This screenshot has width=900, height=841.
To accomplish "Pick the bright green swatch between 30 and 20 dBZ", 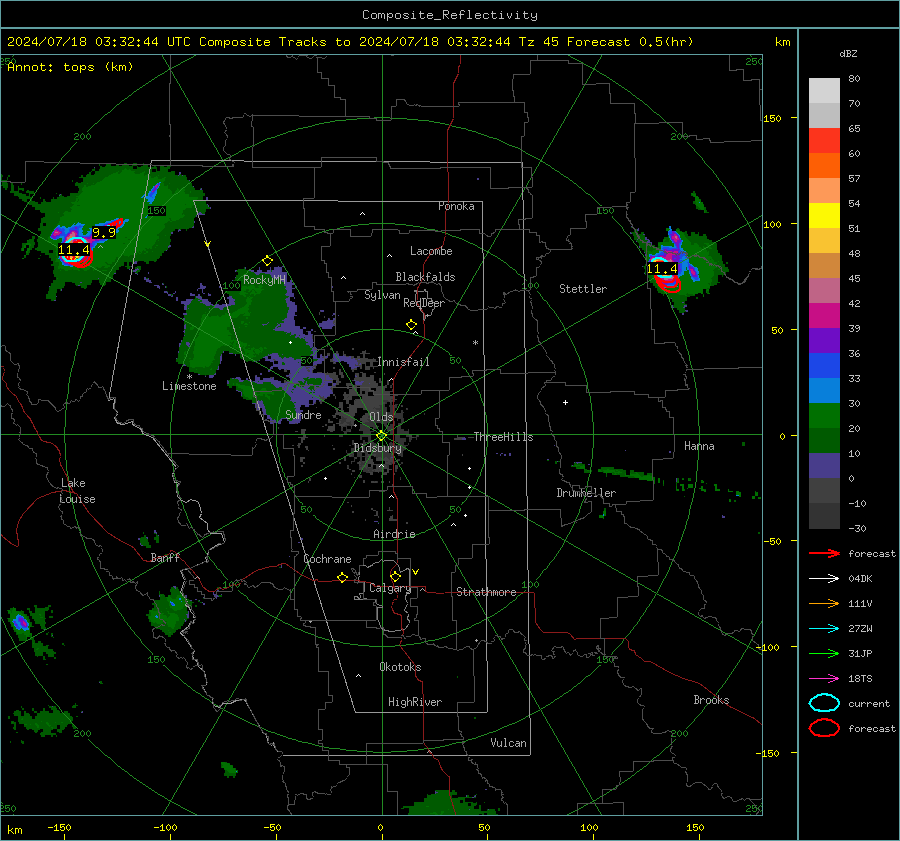I will (824, 416).
